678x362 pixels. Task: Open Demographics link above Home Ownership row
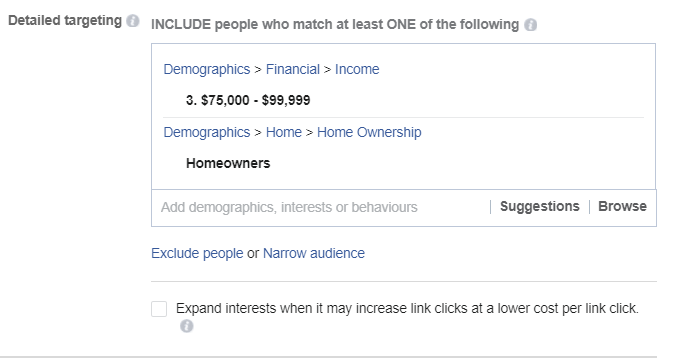point(207,132)
